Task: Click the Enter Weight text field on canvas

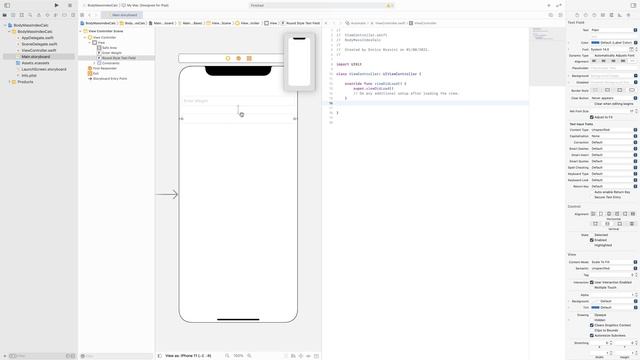Action: [x=238, y=101]
